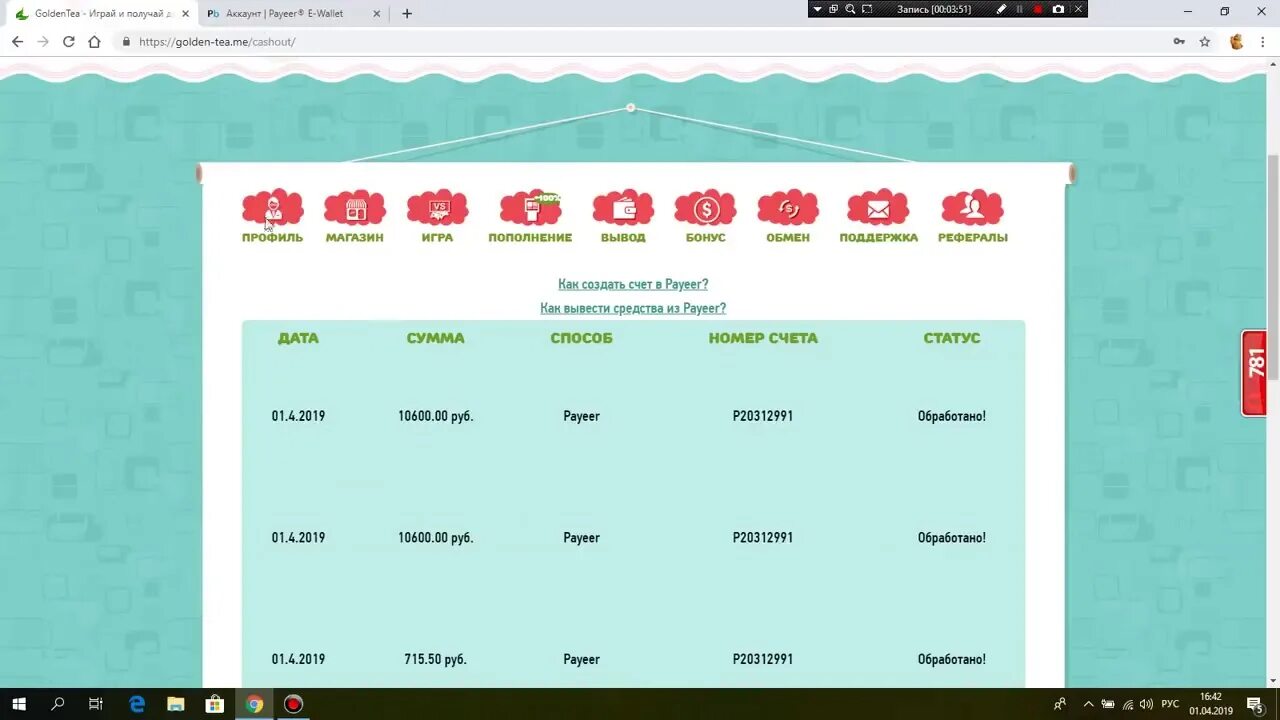The image size is (1280, 720).
Task: Click the Поддержка menu label
Action: [878, 238]
